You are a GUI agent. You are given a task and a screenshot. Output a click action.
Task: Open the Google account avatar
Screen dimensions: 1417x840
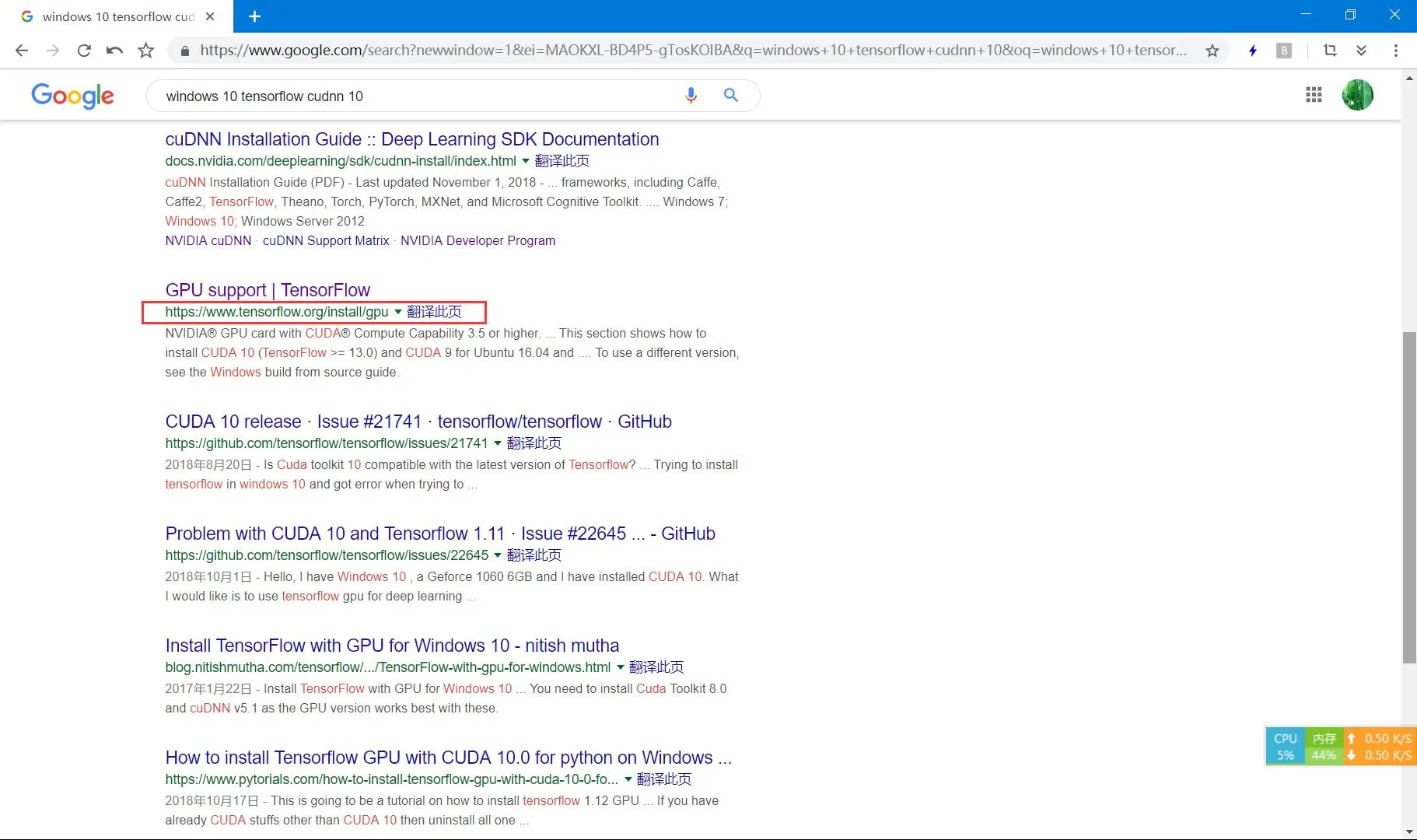(x=1358, y=95)
